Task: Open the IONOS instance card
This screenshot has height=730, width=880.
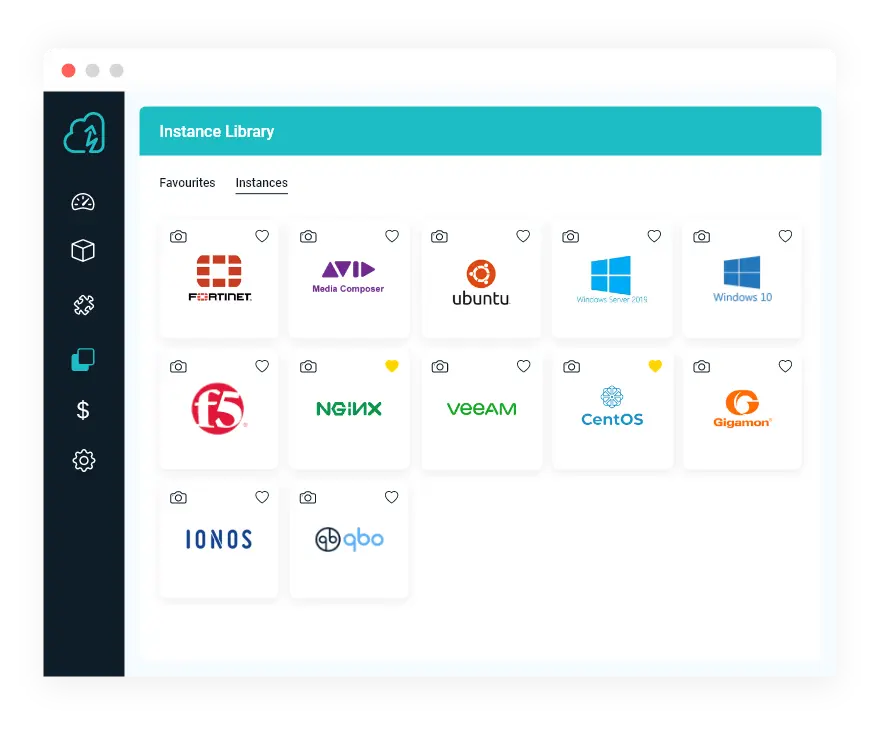Action: click(218, 540)
